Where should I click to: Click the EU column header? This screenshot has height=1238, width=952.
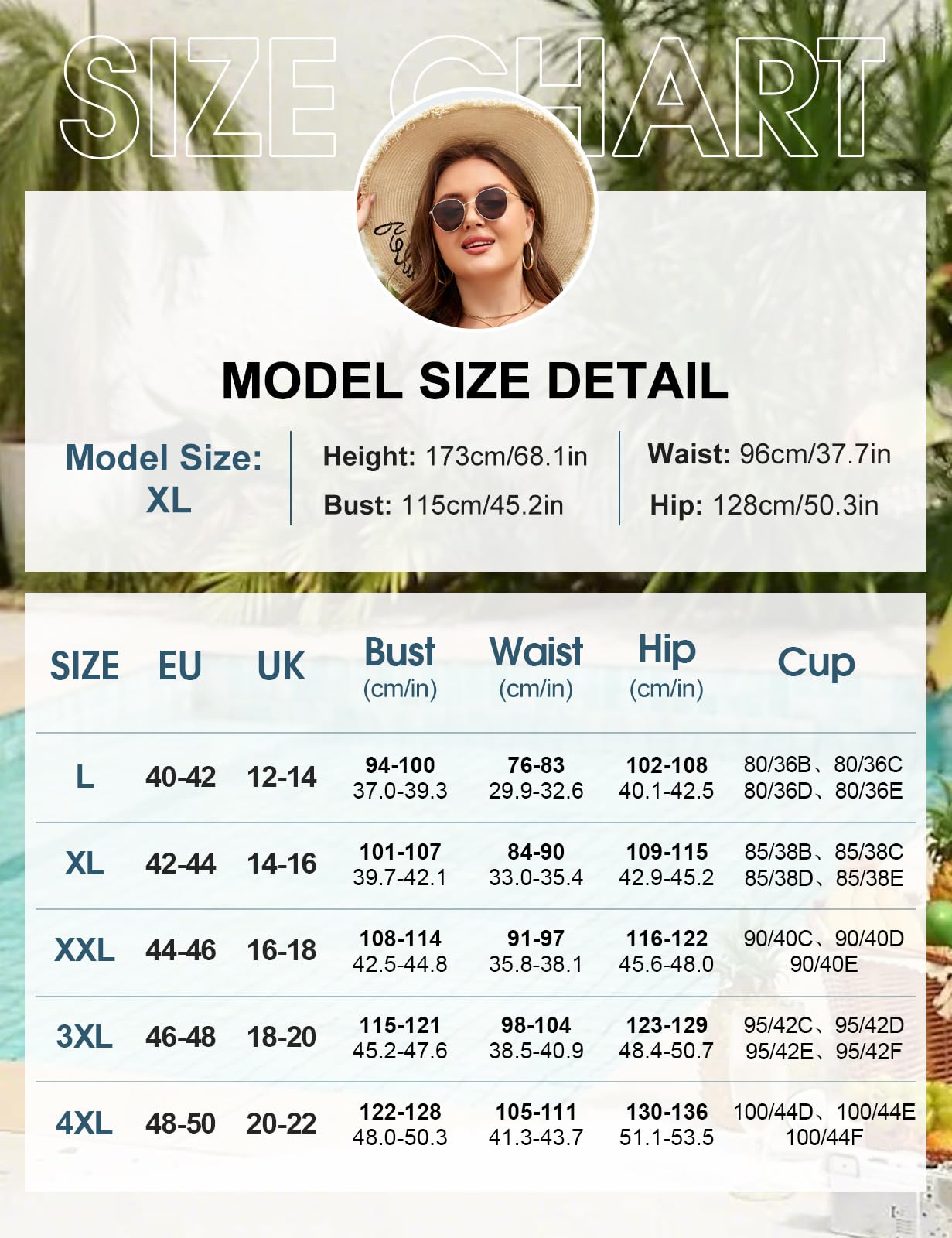point(180,665)
